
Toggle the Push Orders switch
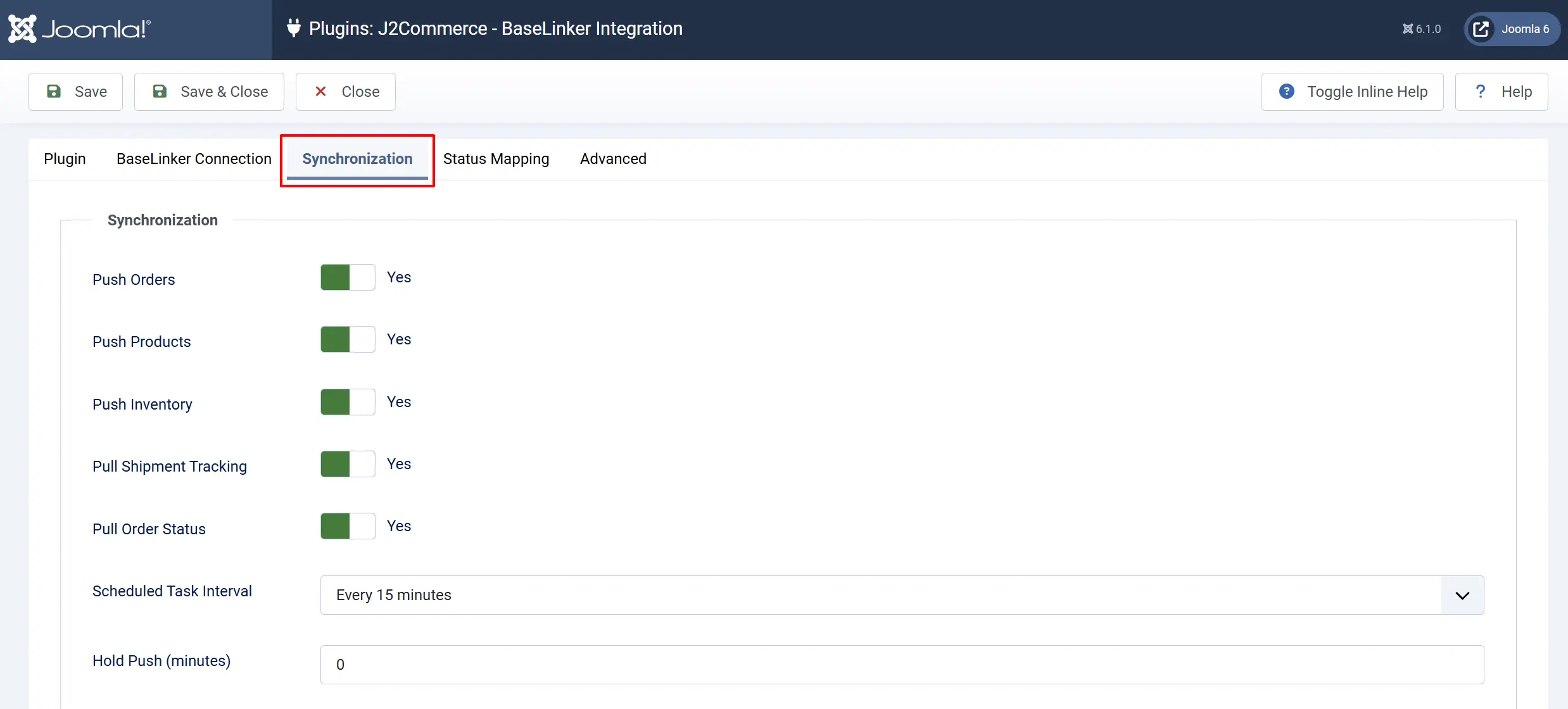(x=348, y=277)
